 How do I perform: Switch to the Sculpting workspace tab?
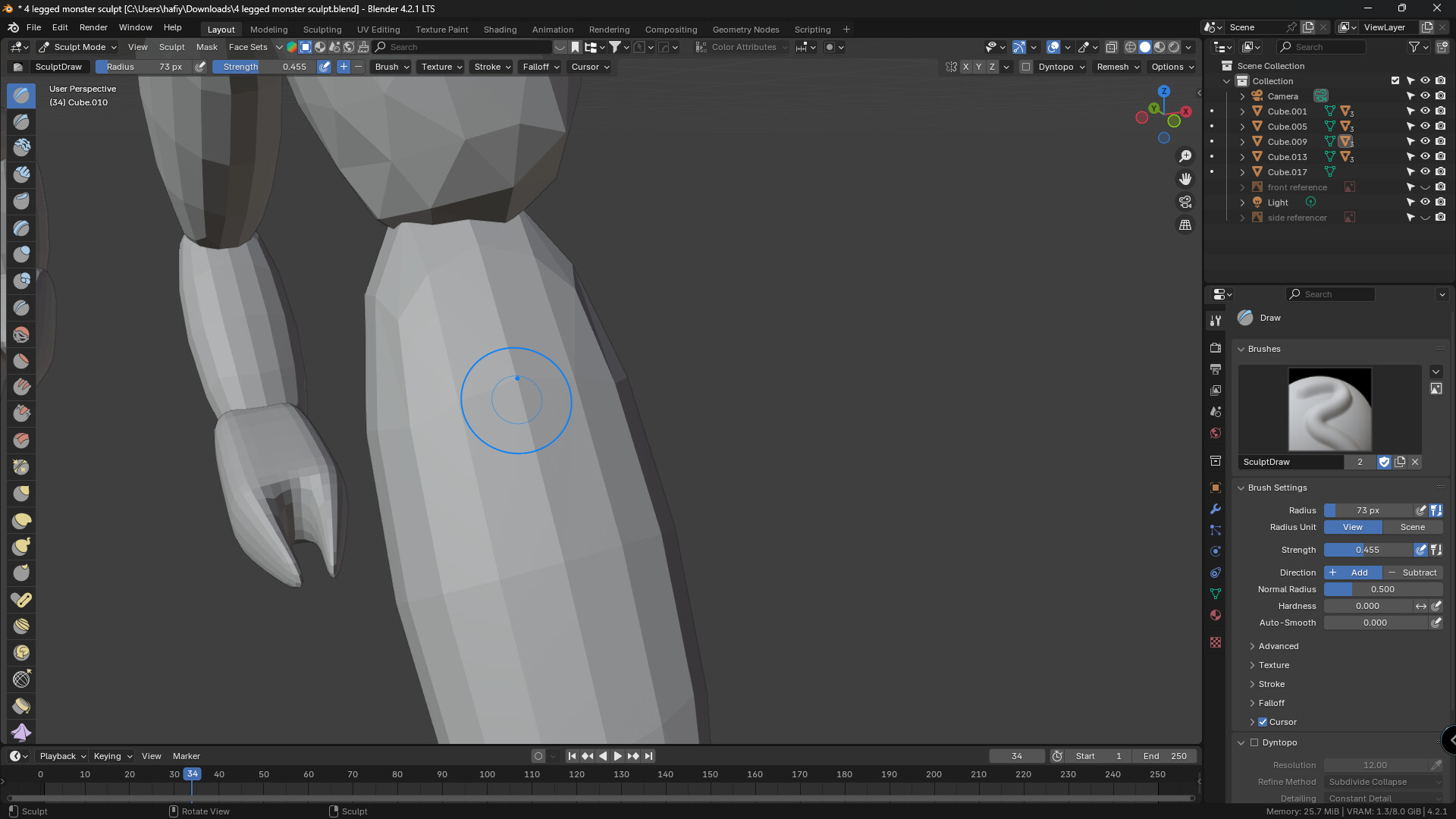coord(322,30)
